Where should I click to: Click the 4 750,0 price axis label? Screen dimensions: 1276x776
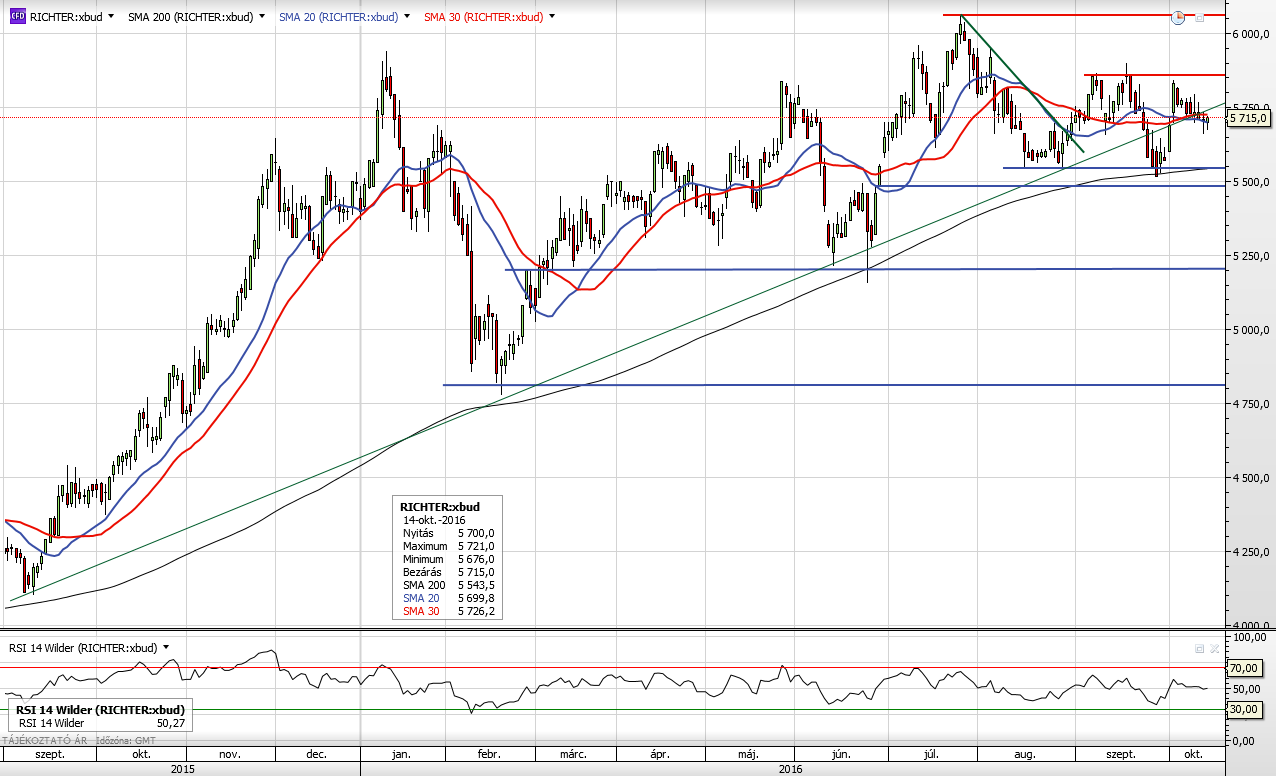(1249, 404)
